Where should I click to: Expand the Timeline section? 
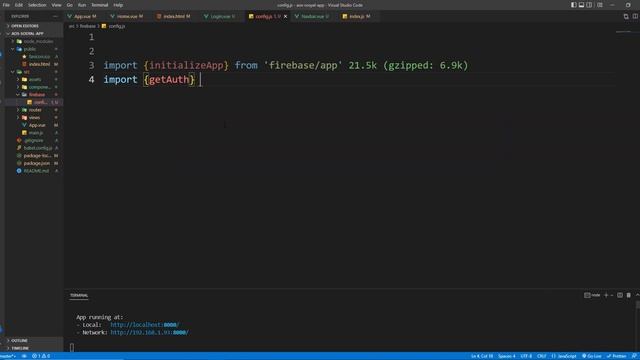click(x=33, y=348)
